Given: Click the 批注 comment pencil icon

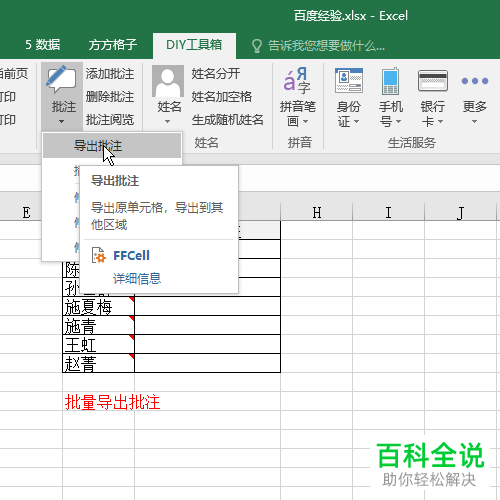Looking at the screenshot, I should tap(62, 79).
